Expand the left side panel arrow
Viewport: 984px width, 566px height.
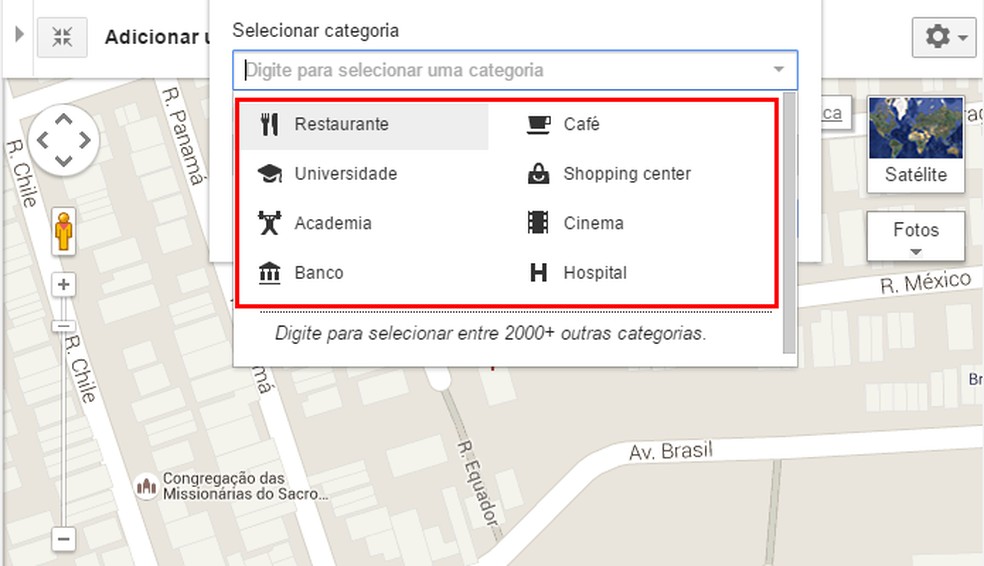18,37
